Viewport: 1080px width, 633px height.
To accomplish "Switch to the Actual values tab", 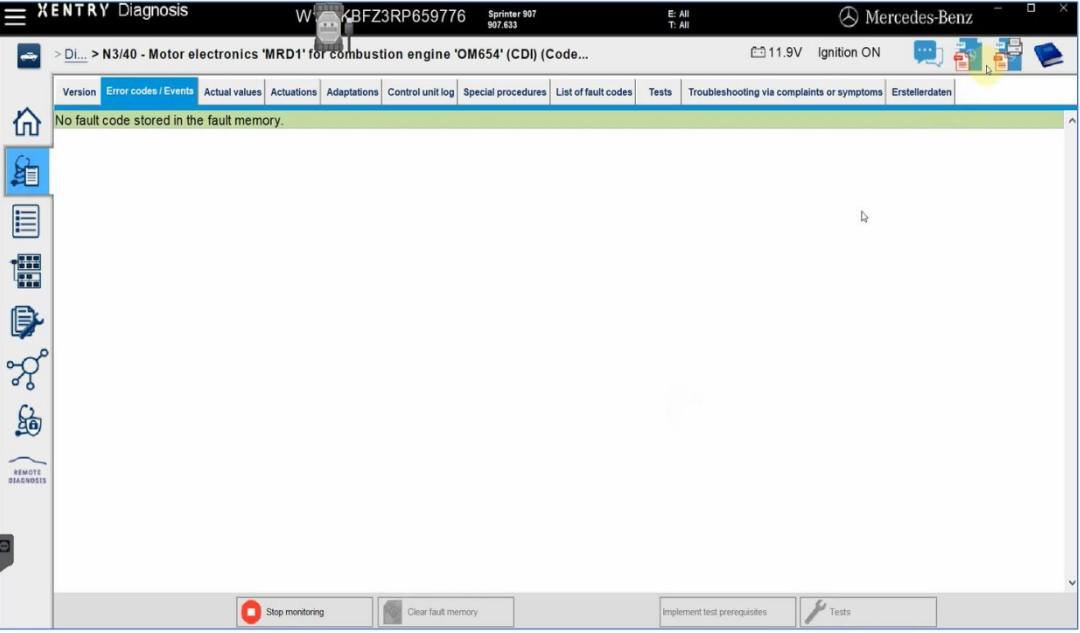I will click(232, 92).
